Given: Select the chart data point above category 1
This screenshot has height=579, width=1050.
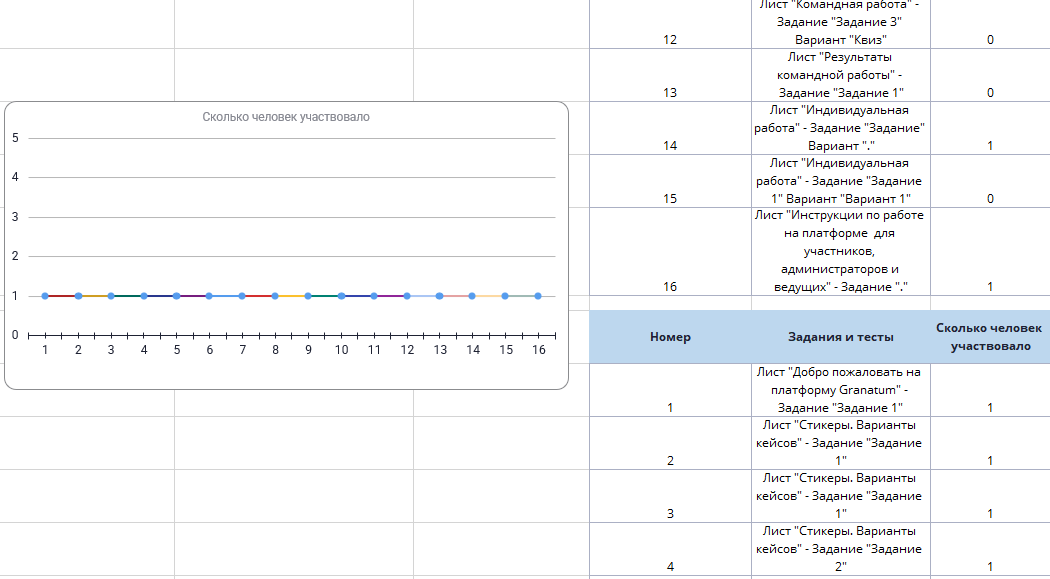Looking at the screenshot, I should tap(45, 296).
